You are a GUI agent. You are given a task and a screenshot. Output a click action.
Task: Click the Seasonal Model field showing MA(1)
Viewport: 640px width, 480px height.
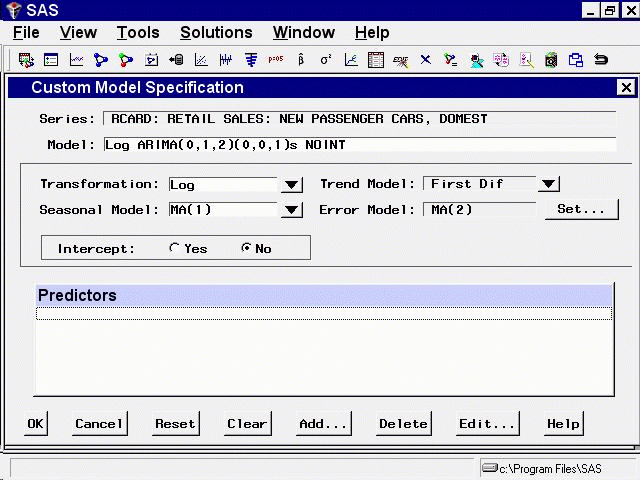223,210
